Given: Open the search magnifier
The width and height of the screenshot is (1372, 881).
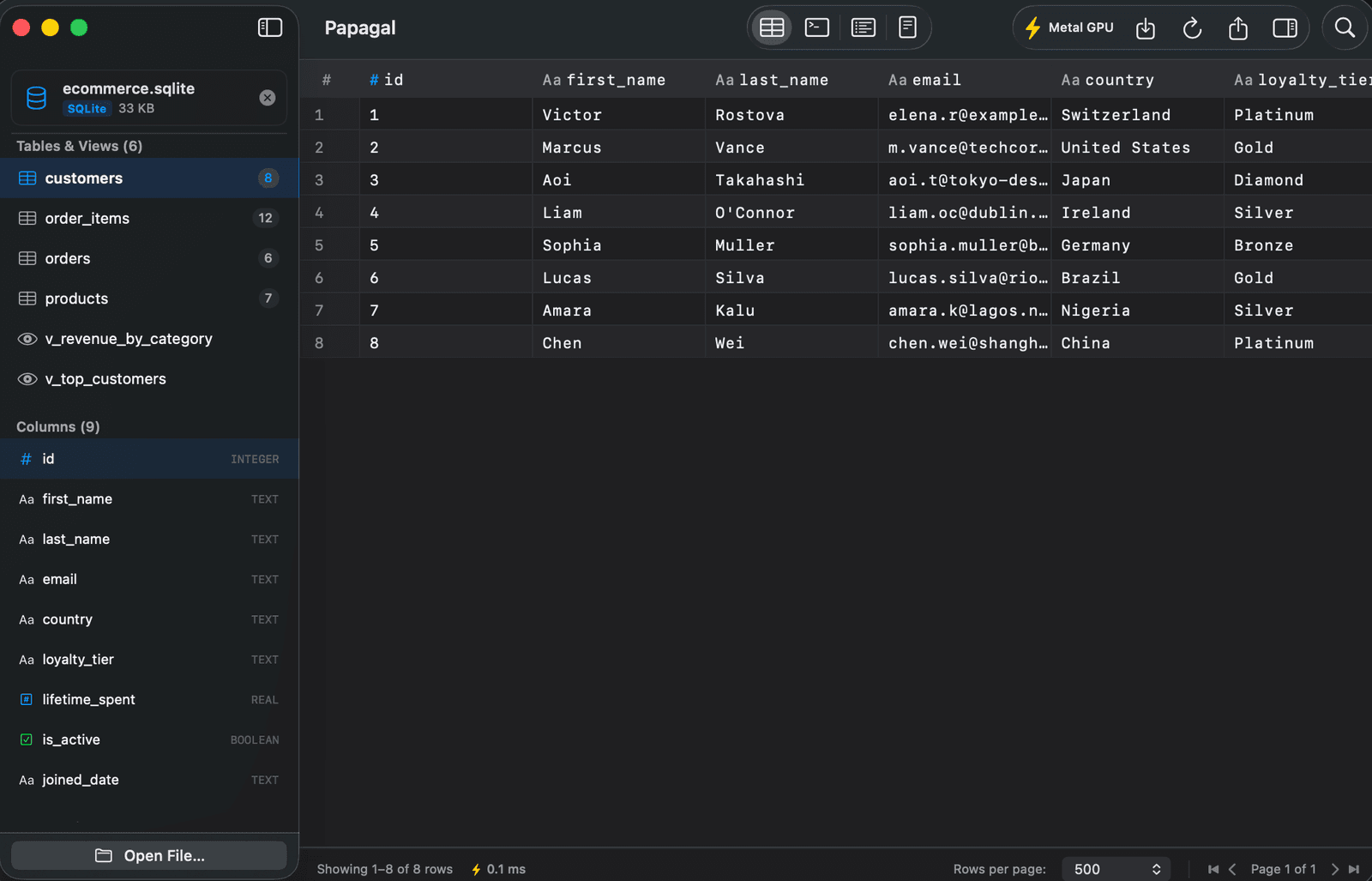Looking at the screenshot, I should pos(1345,28).
